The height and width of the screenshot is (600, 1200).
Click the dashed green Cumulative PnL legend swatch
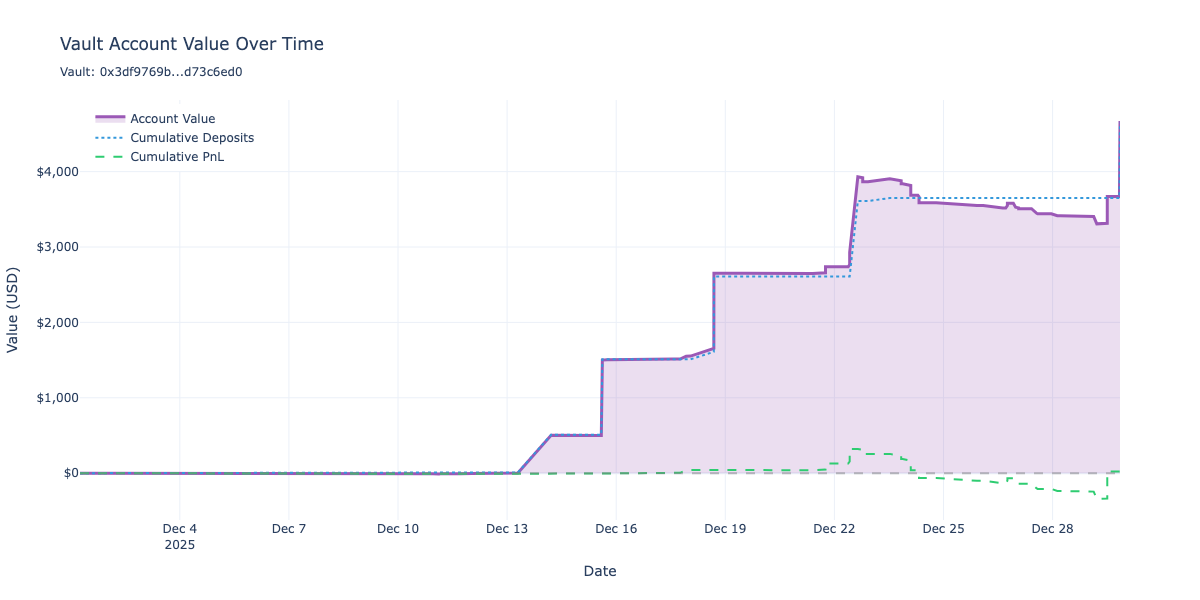click(x=110, y=157)
